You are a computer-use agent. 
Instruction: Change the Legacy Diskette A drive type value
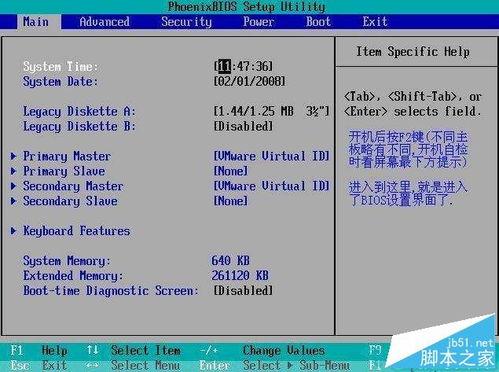tap(271, 111)
